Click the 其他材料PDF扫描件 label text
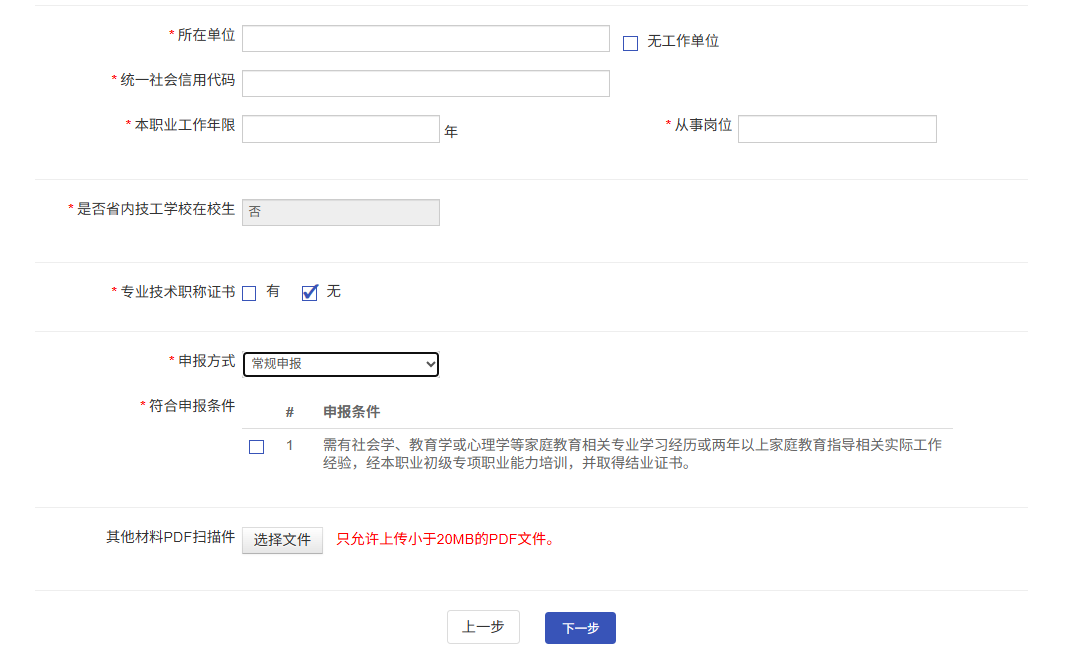The image size is (1067, 653). point(170,537)
